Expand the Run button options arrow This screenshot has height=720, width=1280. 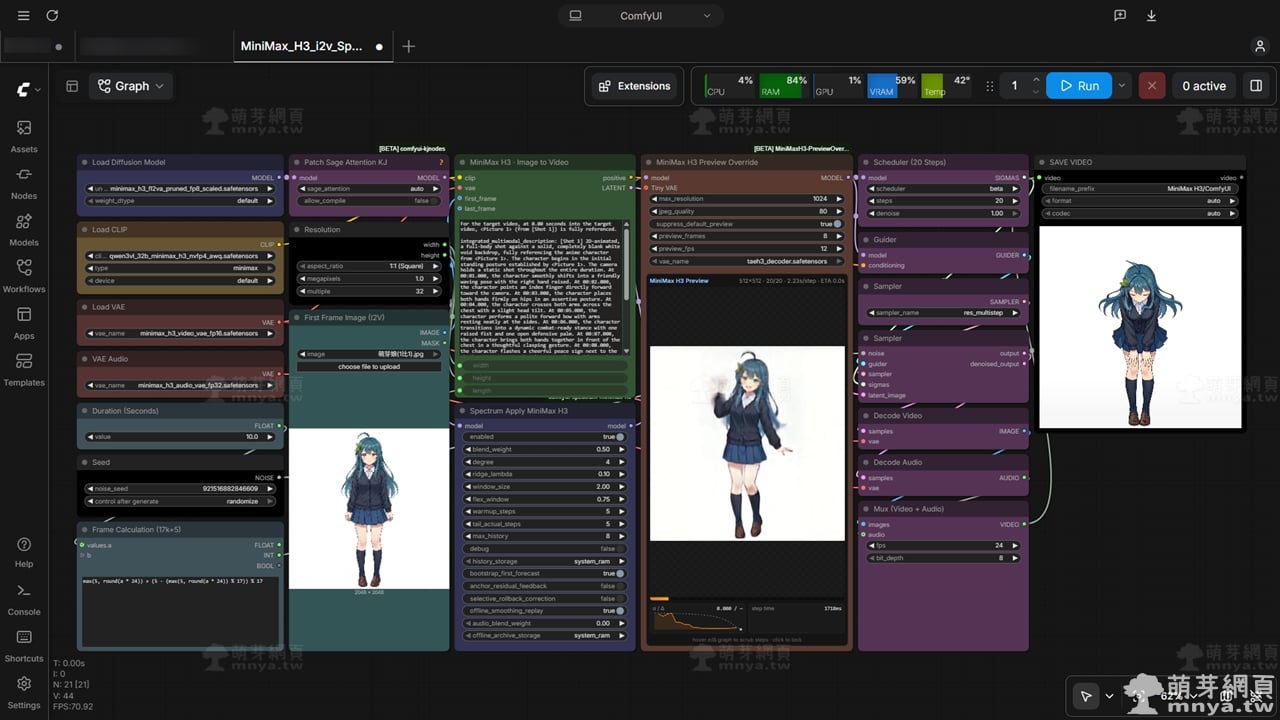(1121, 86)
